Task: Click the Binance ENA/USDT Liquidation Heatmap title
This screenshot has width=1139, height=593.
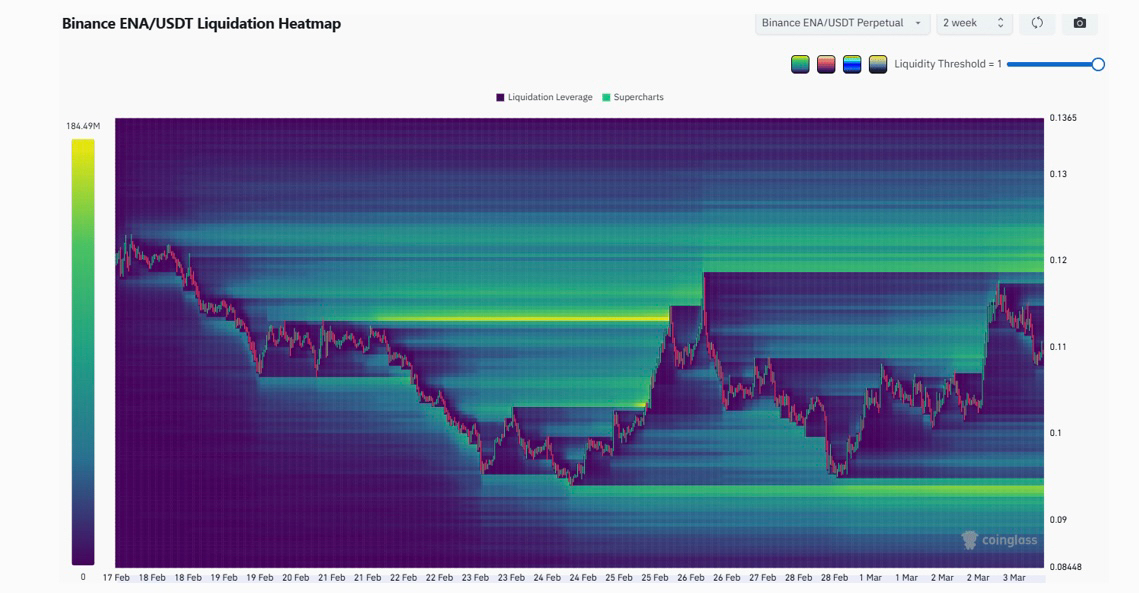Action: [x=201, y=23]
